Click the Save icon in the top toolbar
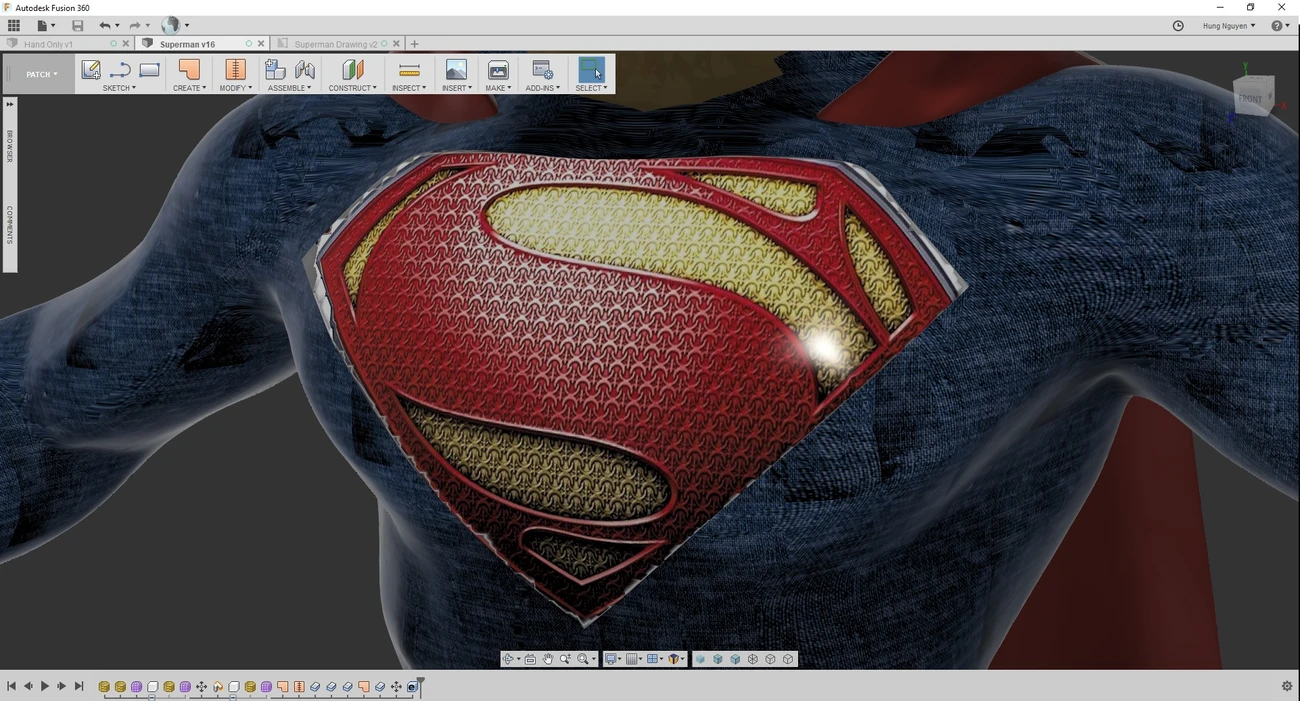Screen dimensions: 1300x701 pyautogui.click(x=77, y=25)
